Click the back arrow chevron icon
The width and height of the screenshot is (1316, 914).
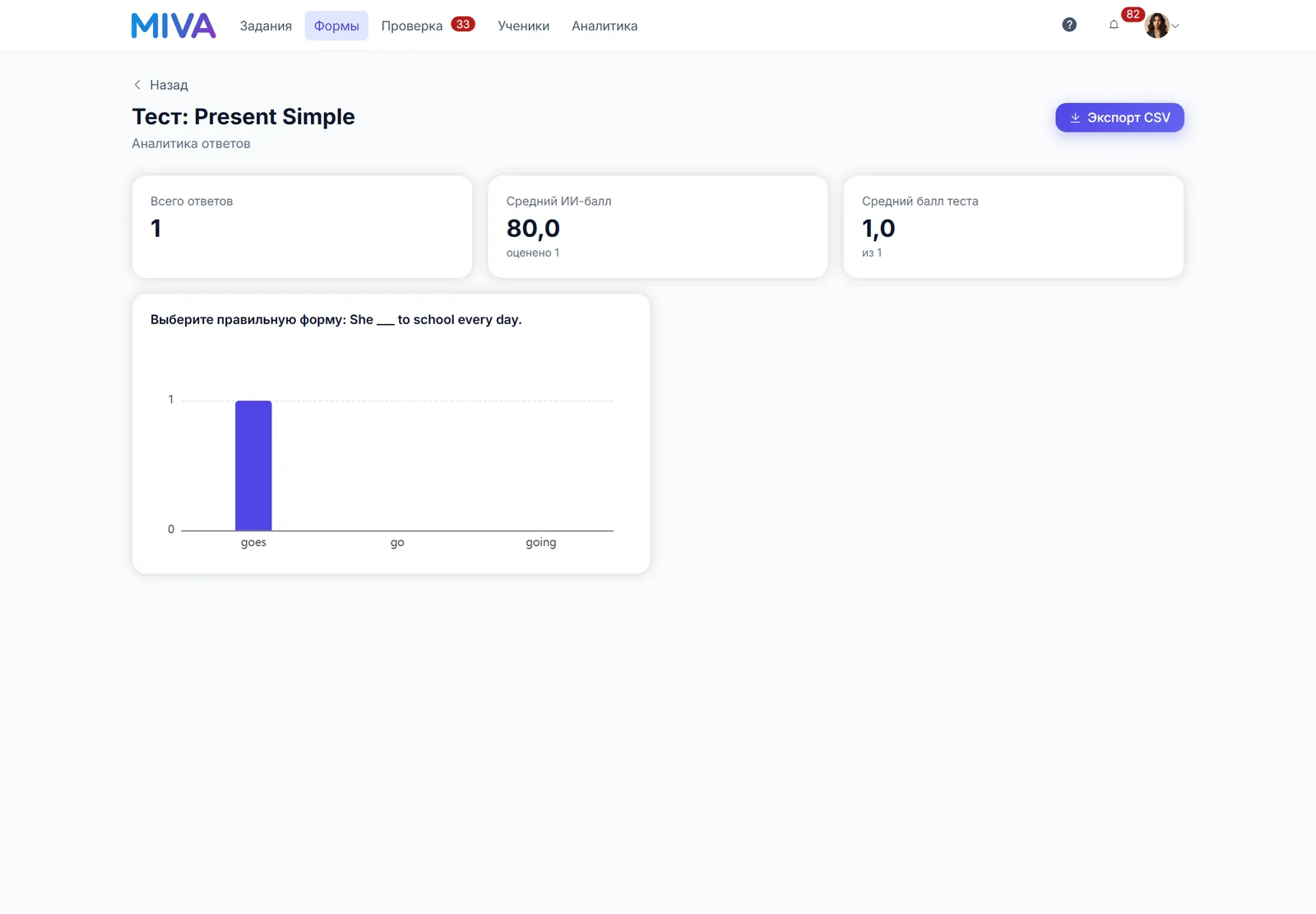[x=137, y=85]
